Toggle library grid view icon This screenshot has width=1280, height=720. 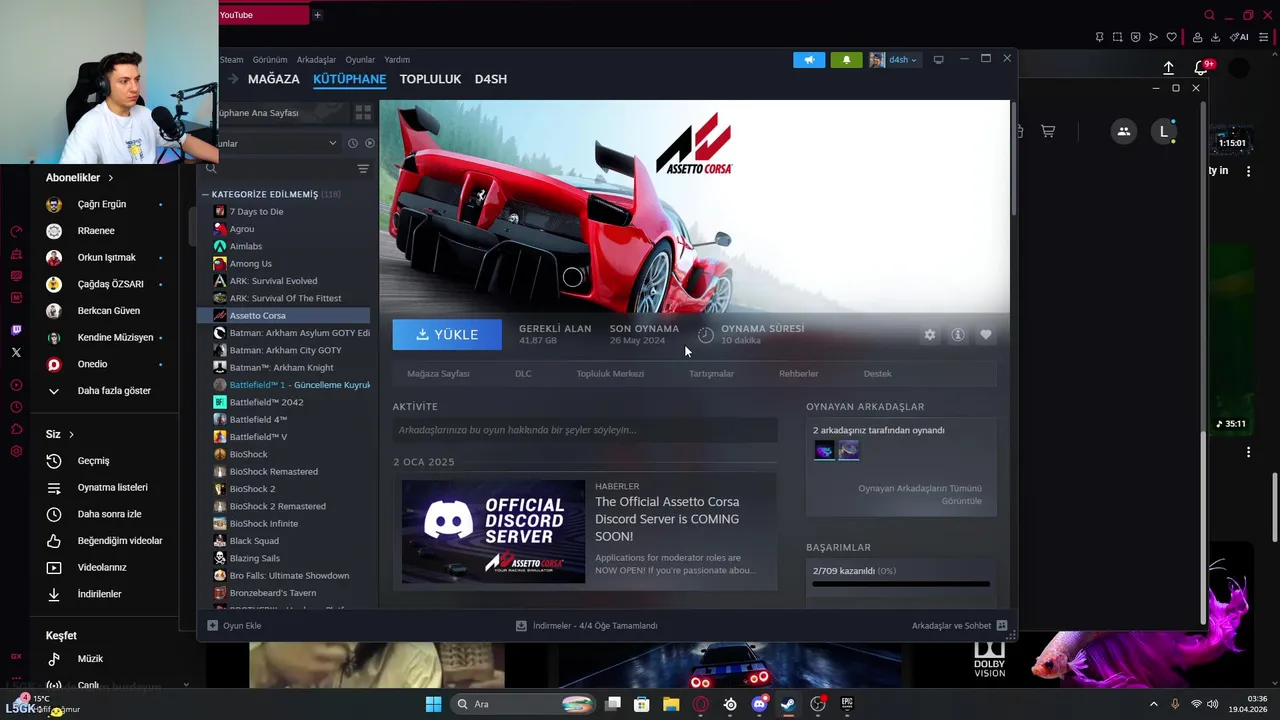[x=363, y=113]
